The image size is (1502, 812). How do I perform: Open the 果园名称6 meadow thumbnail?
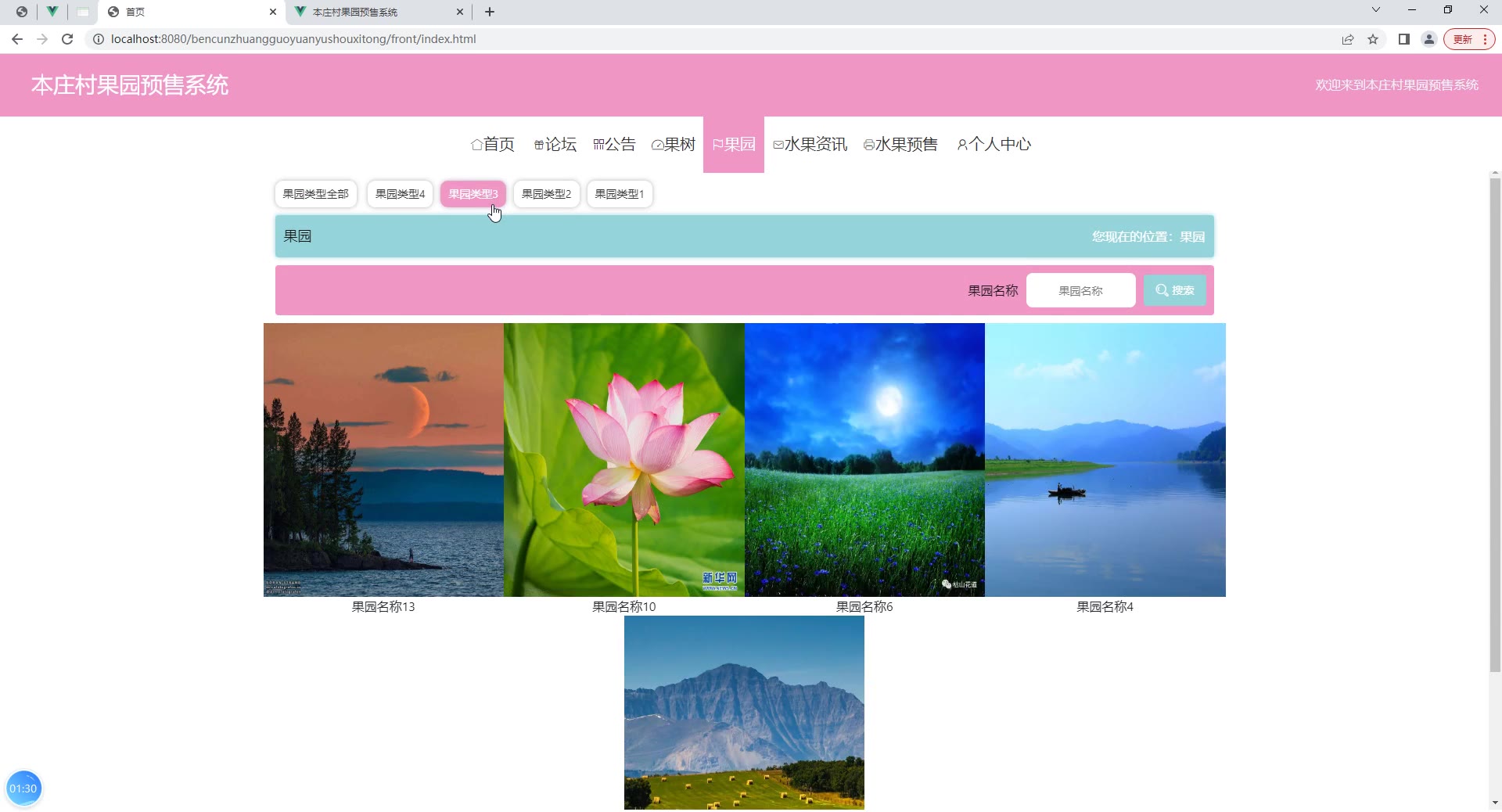[x=864, y=460]
